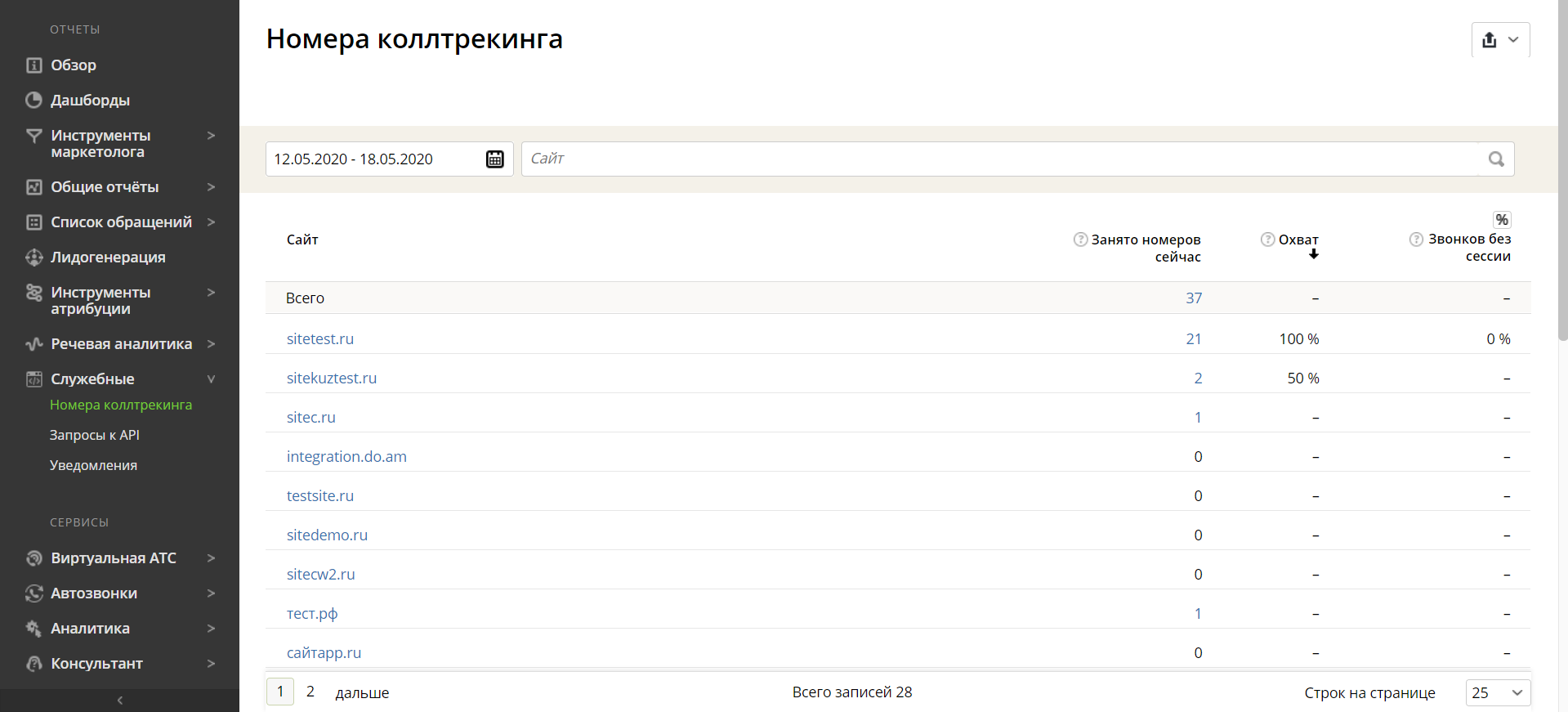
Task: Open the sitetest.ru site link
Action: (x=320, y=338)
